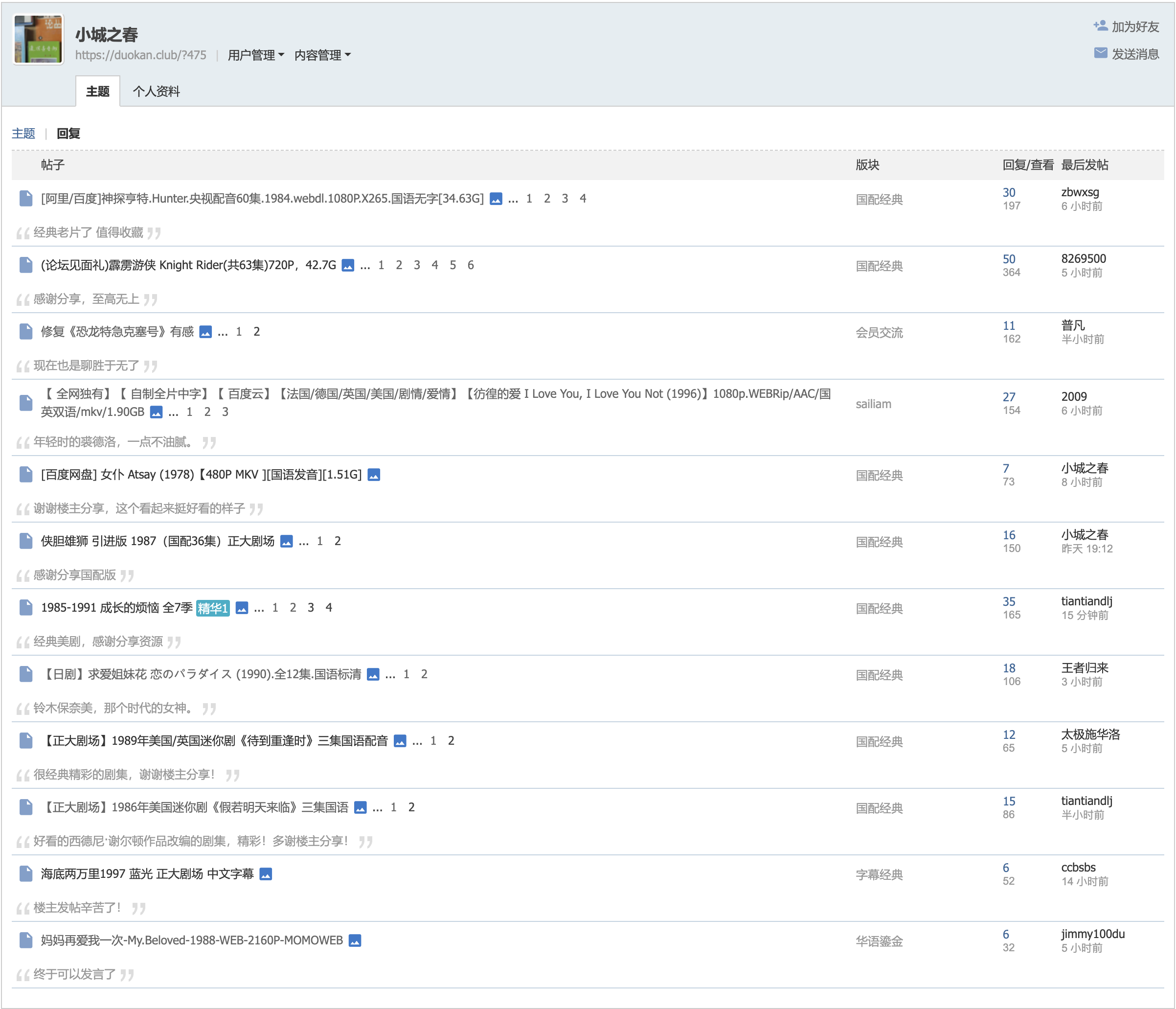Select the 主题 tab
Image resolution: width=1176 pixels, height=1009 pixels.
[98, 92]
